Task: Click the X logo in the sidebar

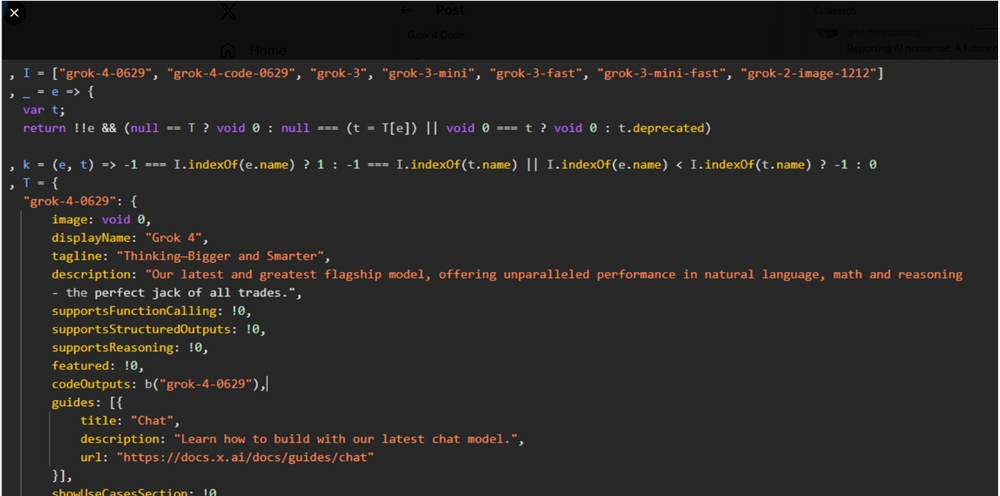Action: [x=228, y=11]
